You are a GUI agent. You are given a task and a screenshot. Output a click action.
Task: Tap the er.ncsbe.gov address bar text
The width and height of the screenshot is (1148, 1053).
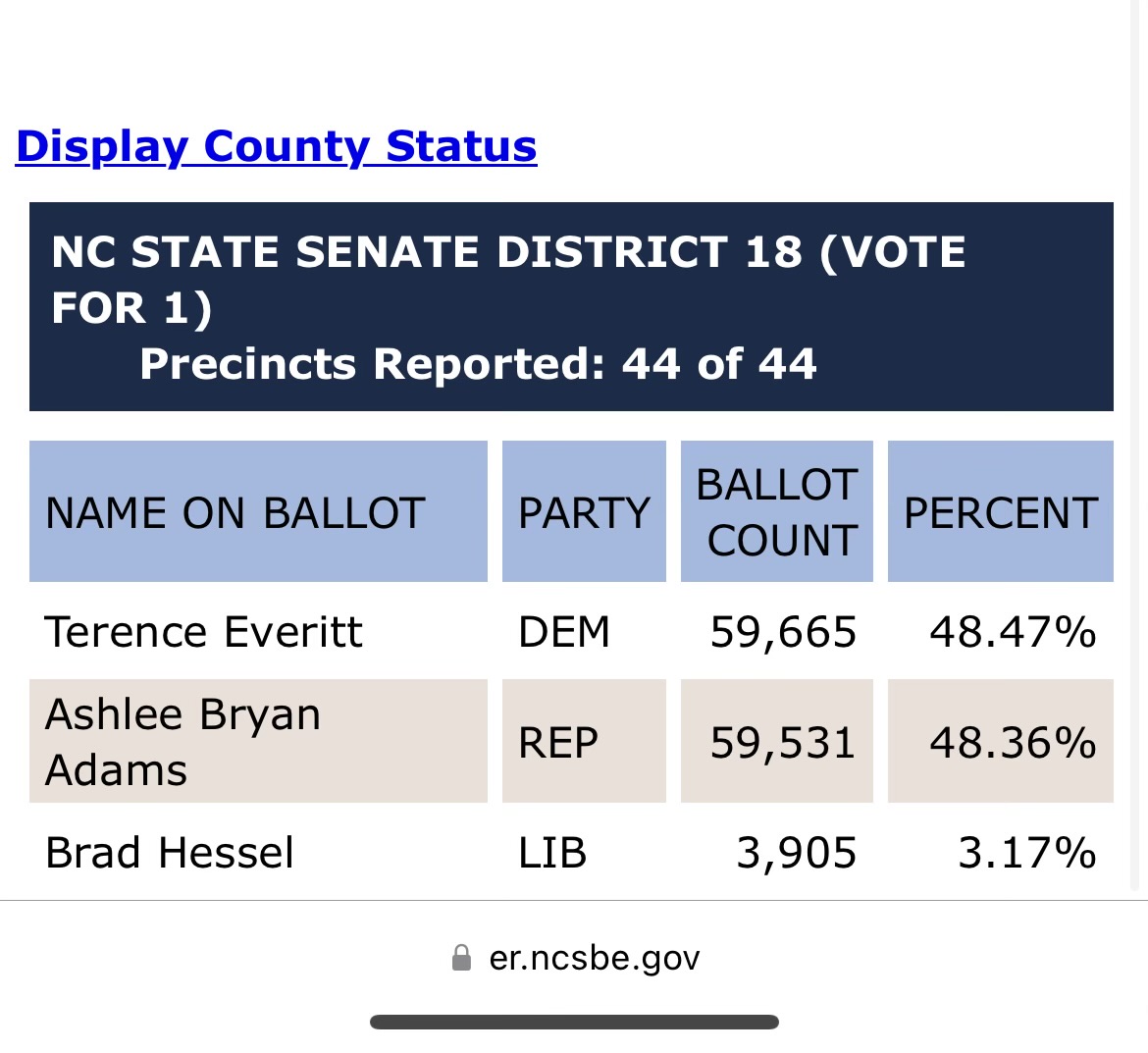point(594,958)
